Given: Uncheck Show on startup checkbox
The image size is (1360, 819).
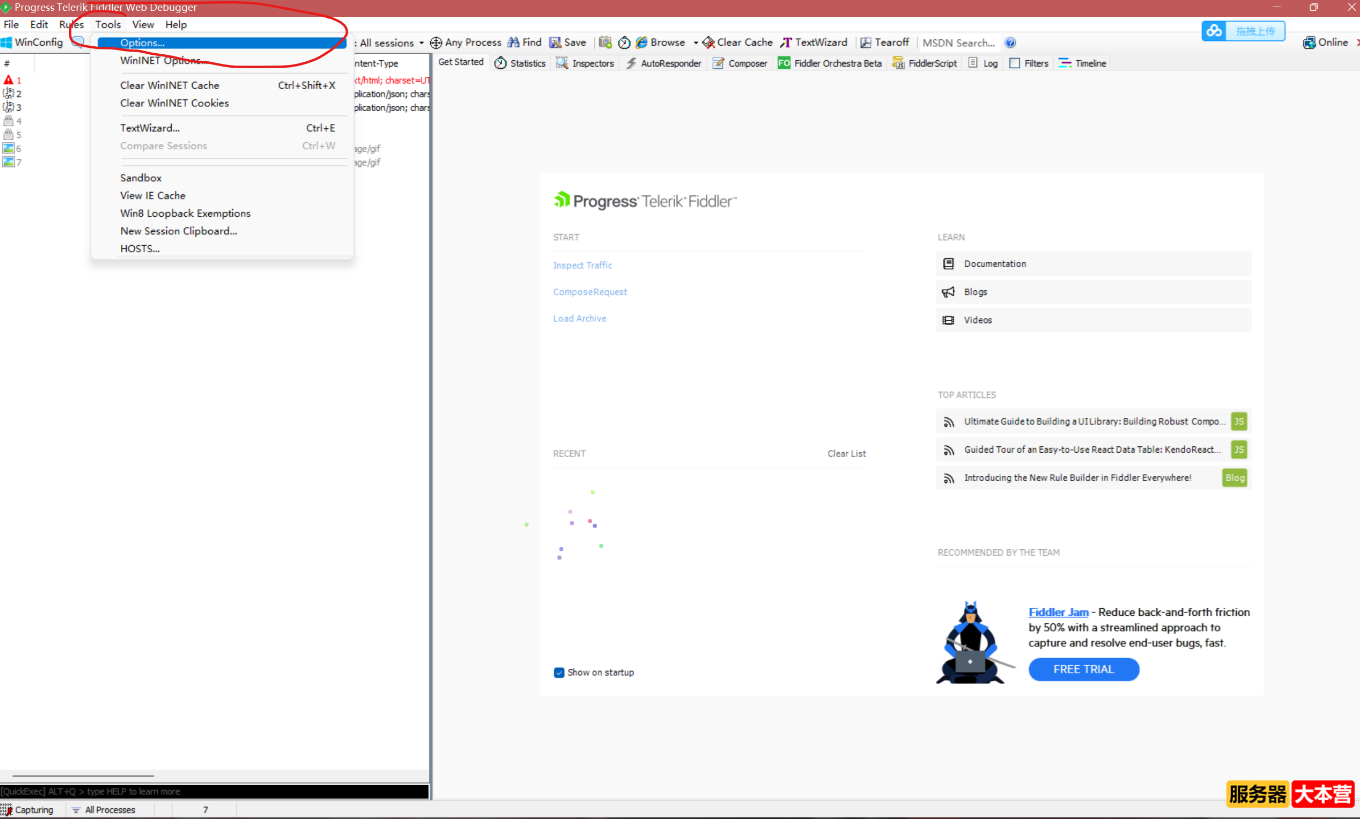Looking at the screenshot, I should pos(559,673).
